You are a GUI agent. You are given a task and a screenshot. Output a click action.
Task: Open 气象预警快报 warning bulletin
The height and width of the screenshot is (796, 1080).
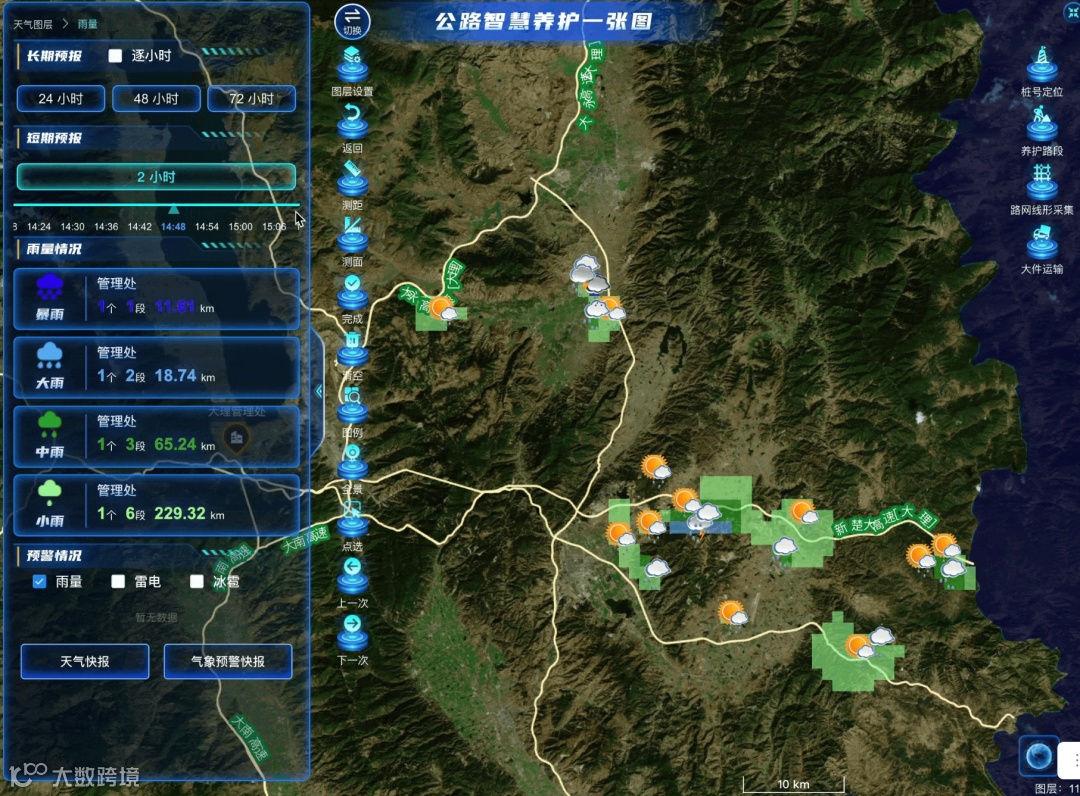point(228,661)
